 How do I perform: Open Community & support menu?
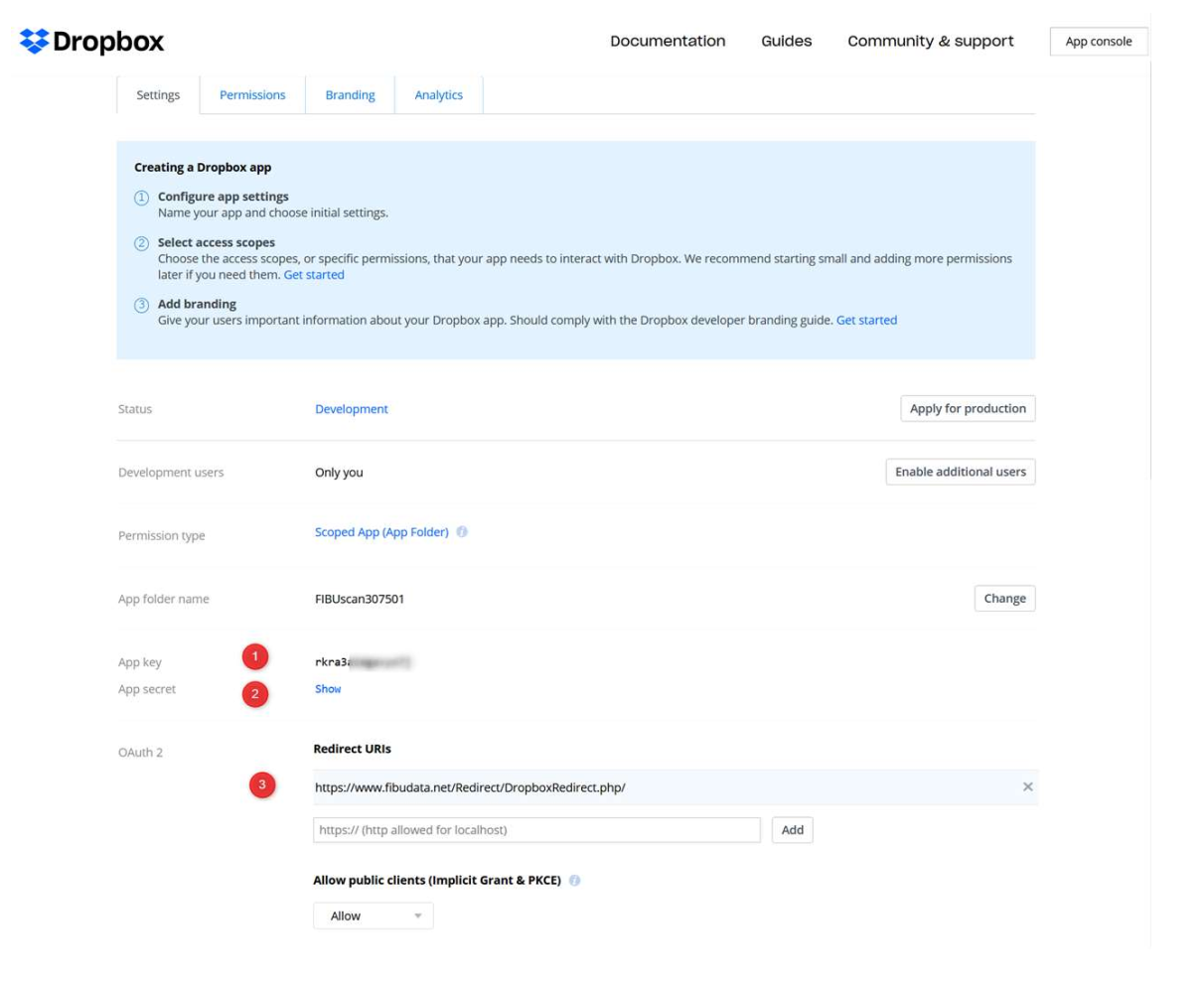(x=931, y=41)
